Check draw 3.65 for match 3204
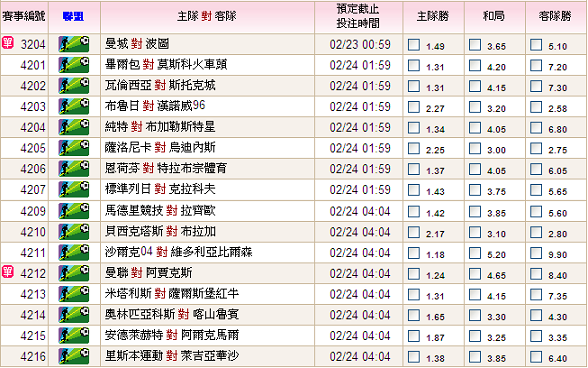The width and height of the screenshot is (588, 368). pyautogui.click(x=475, y=45)
